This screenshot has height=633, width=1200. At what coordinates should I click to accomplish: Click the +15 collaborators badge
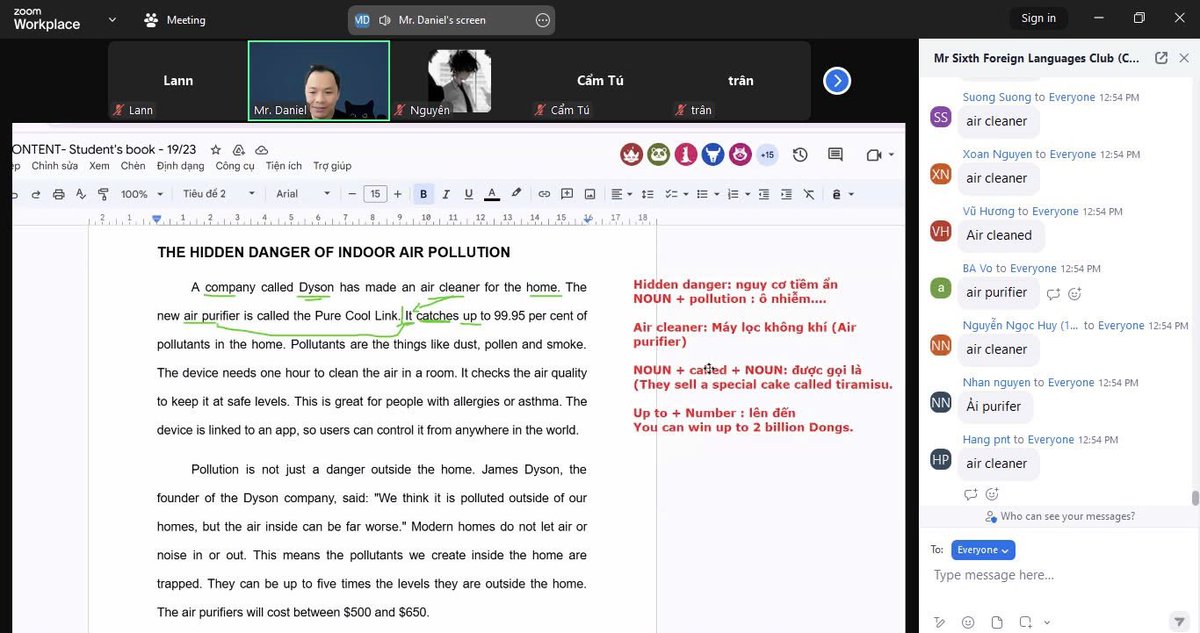click(x=767, y=155)
